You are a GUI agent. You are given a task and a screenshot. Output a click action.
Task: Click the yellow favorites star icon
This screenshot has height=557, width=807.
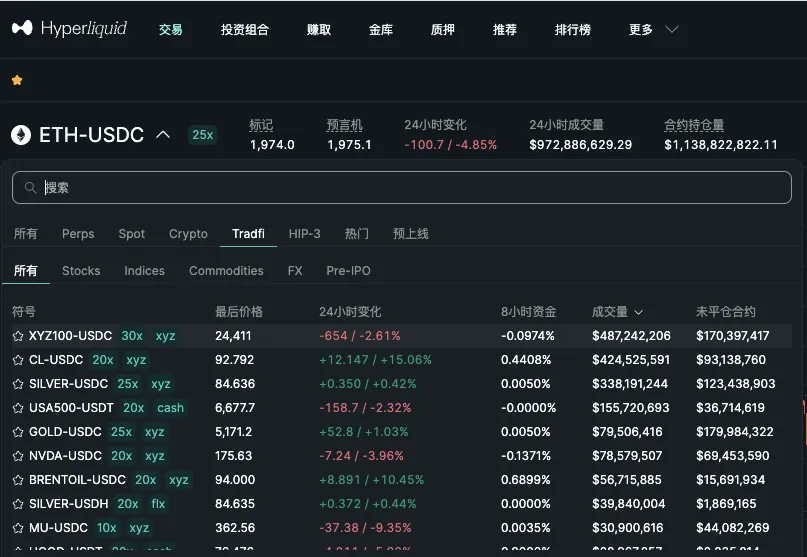point(17,80)
